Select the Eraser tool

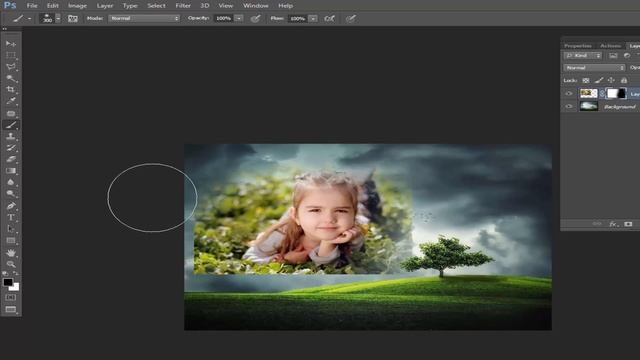pyautogui.click(x=11, y=159)
